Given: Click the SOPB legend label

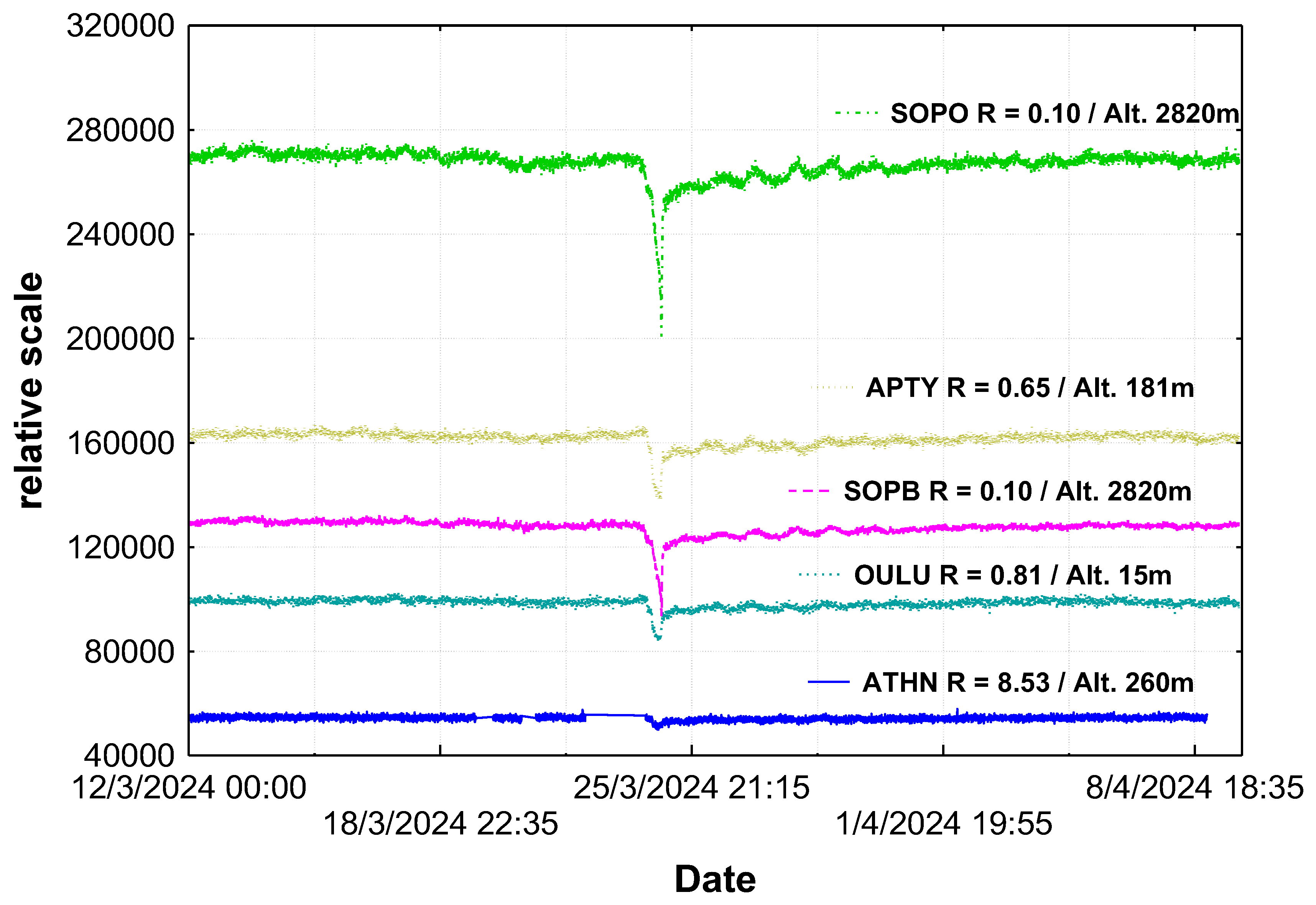Looking at the screenshot, I should pos(1017,492).
